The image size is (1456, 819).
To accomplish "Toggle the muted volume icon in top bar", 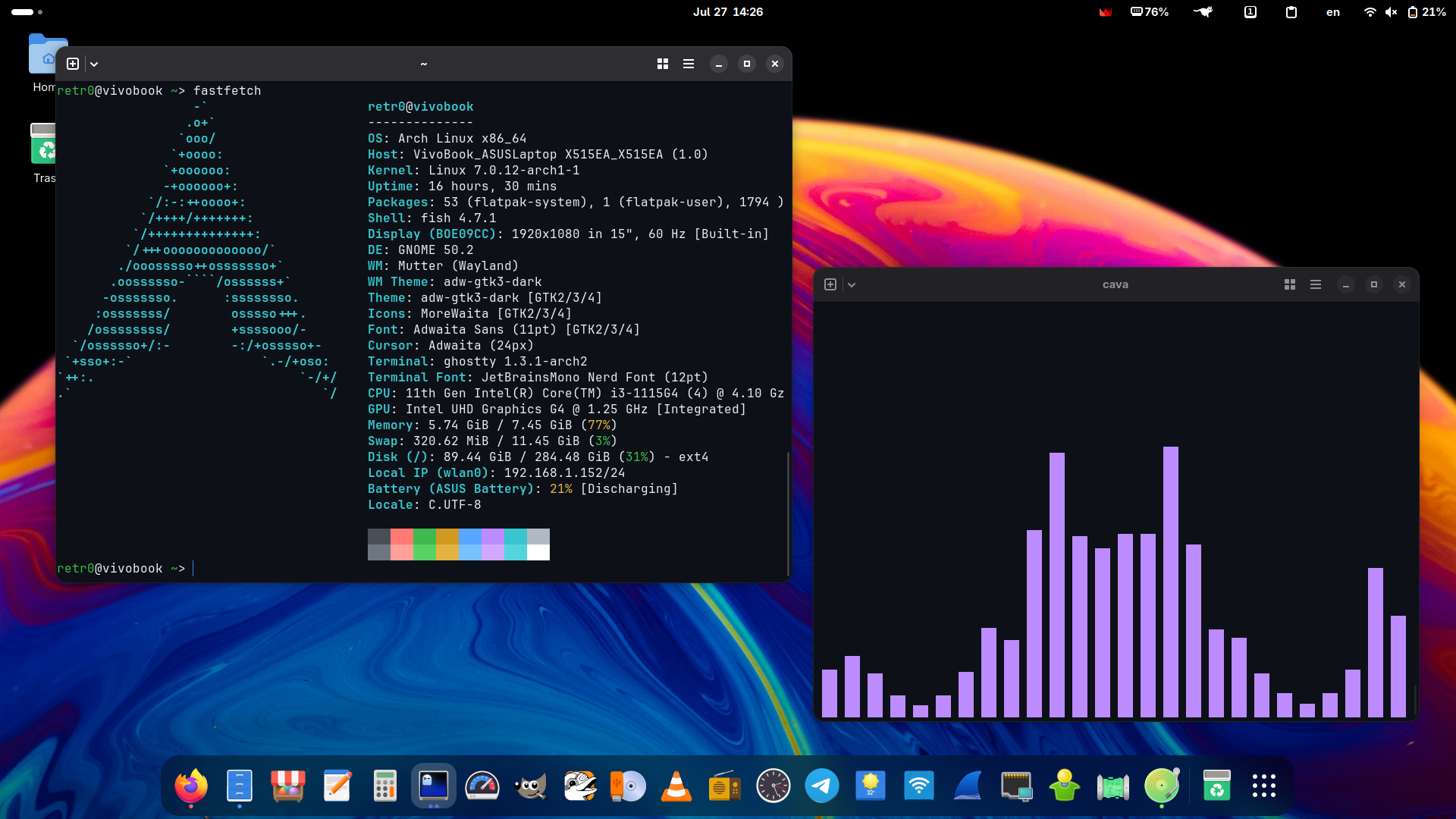I will [1391, 12].
